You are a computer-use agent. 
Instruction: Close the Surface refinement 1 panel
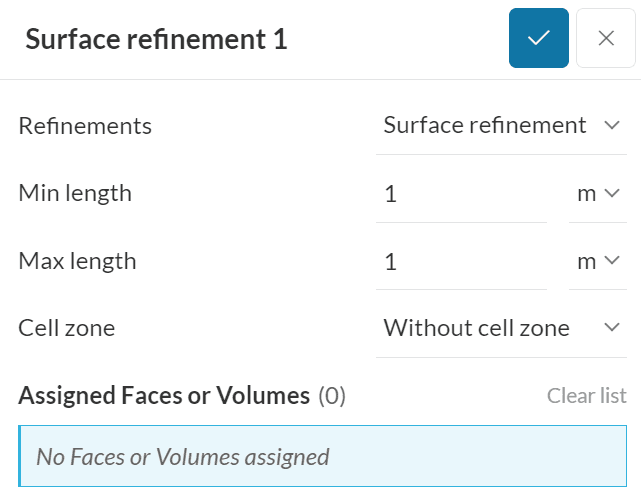coord(605,38)
